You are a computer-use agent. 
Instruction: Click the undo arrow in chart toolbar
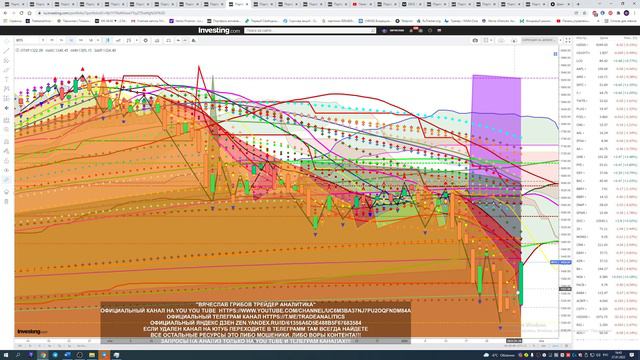click(178, 40)
